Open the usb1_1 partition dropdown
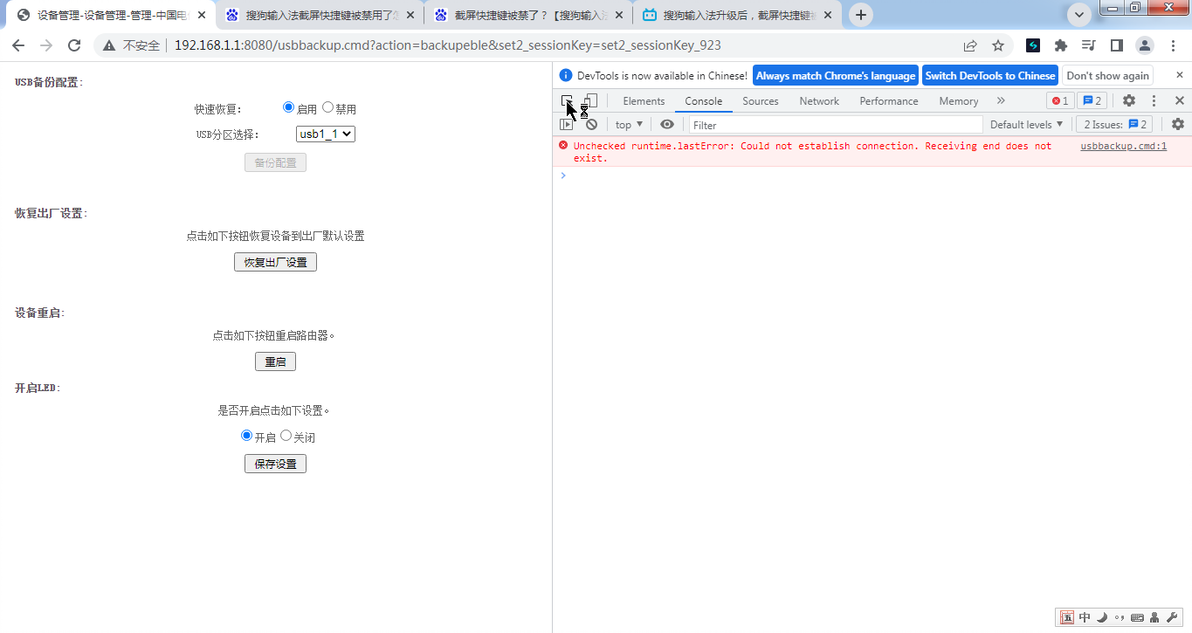The height and width of the screenshot is (633, 1192). click(x=325, y=135)
